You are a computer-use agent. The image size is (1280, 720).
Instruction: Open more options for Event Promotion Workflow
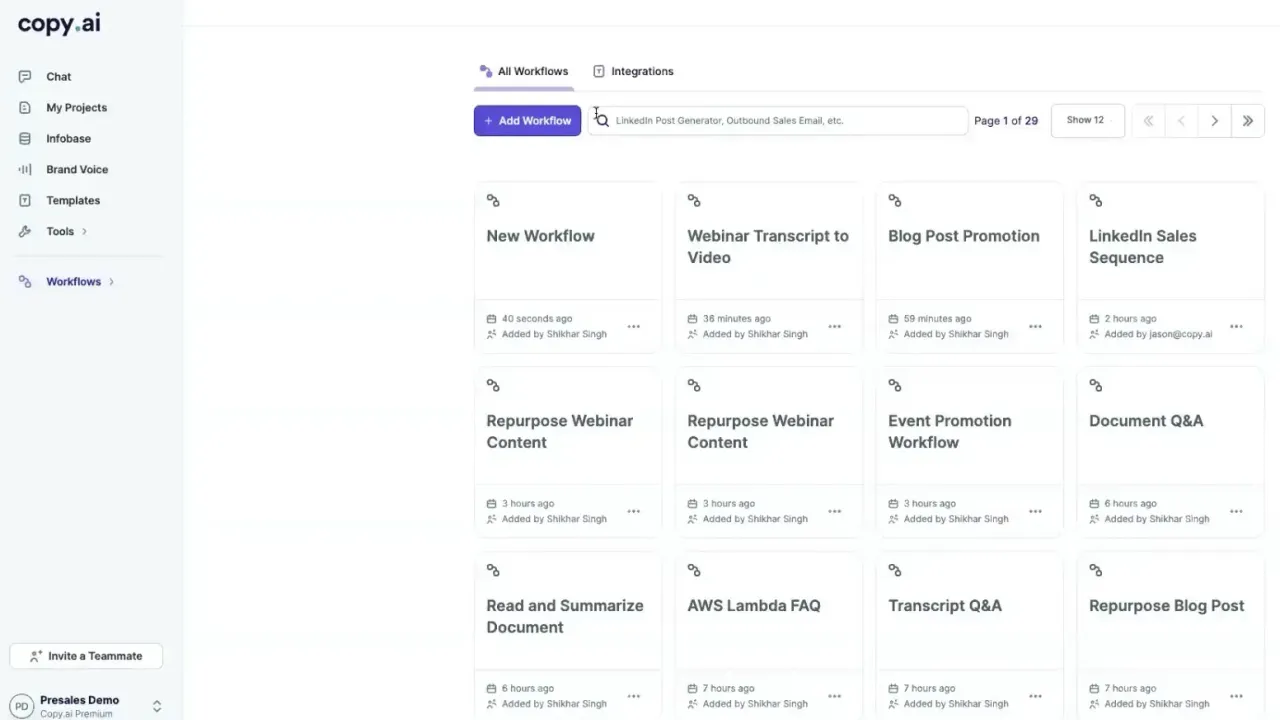pos(1035,511)
